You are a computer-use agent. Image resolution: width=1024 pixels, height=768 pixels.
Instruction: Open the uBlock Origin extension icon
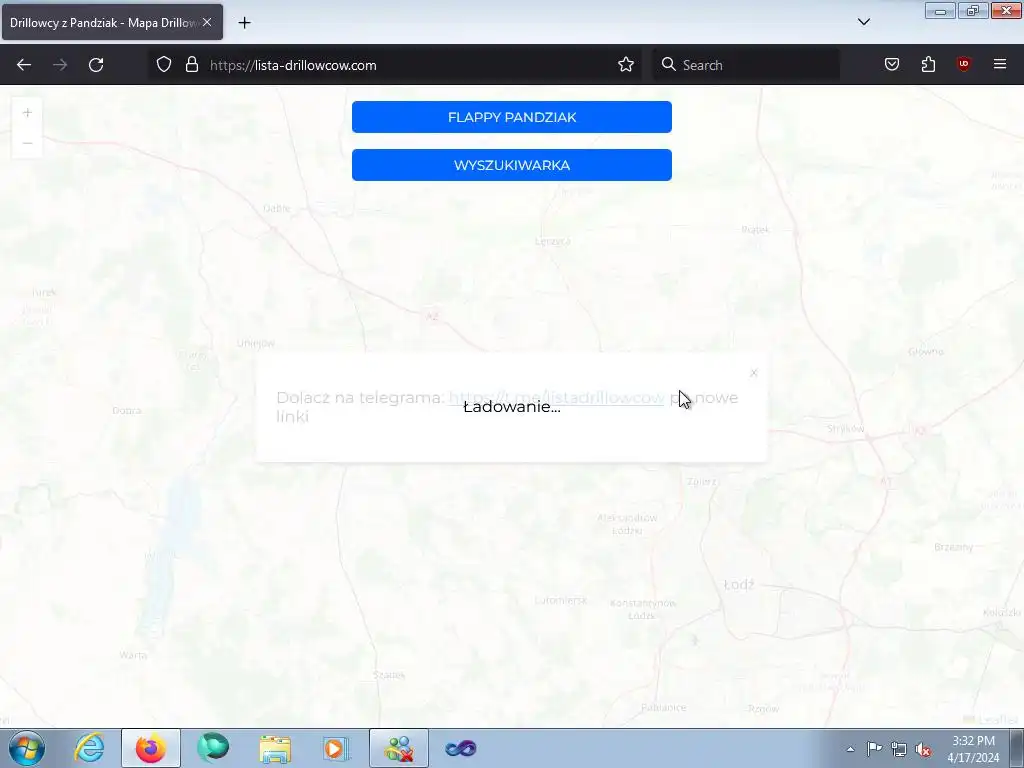click(x=964, y=65)
